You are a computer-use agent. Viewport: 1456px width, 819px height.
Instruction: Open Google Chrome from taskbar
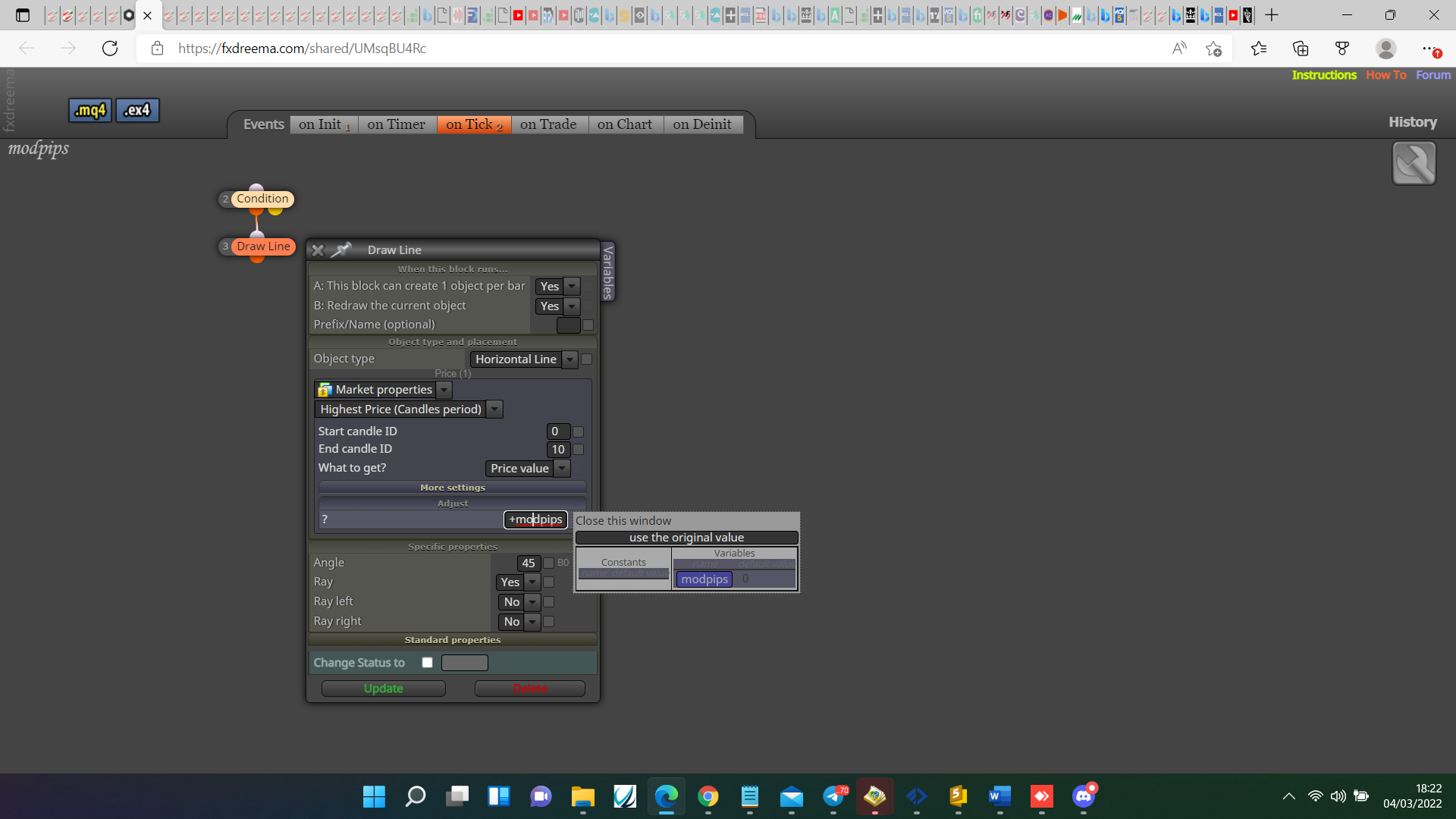point(708,796)
